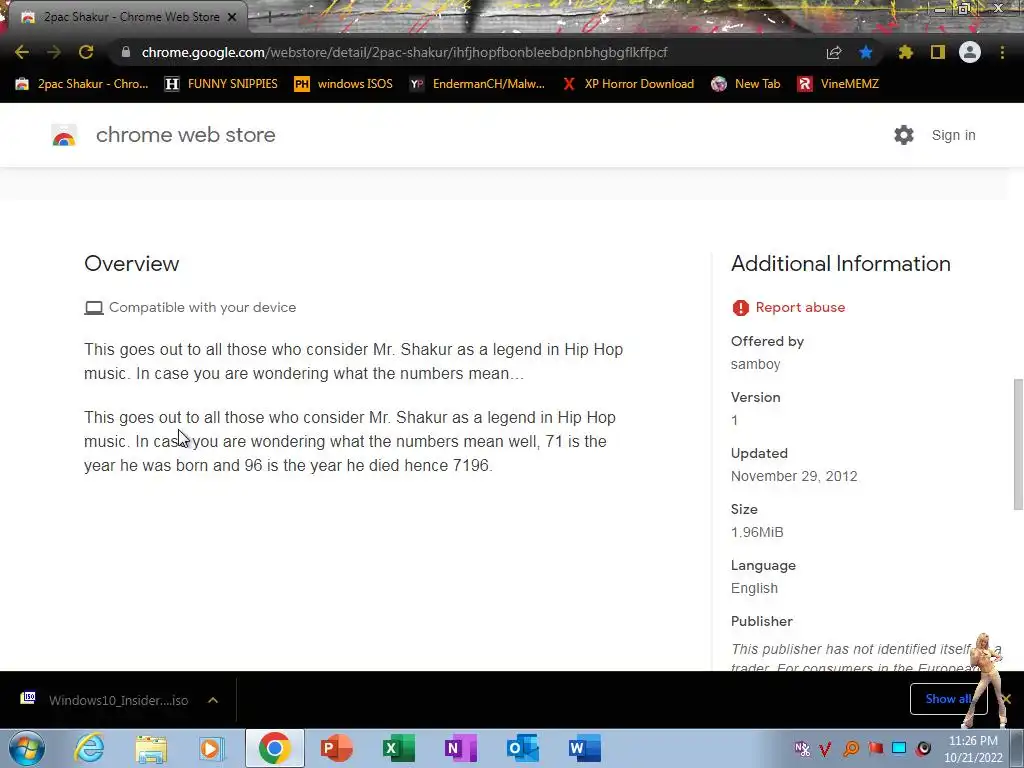
Task: Open the EndermanCH/Malw... bookmark
Action: pos(477,84)
